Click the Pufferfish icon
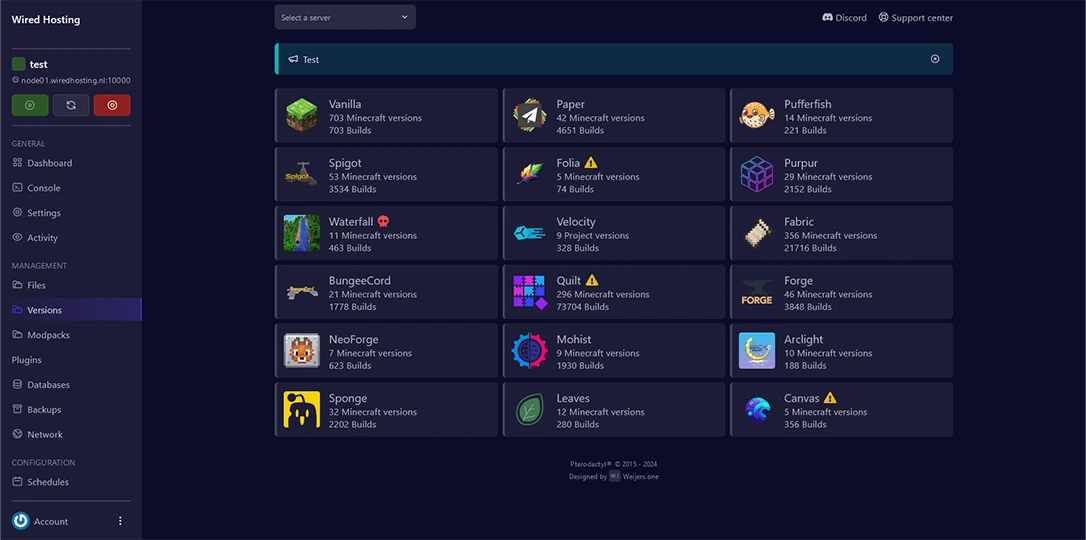 click(x=757, y=115)
